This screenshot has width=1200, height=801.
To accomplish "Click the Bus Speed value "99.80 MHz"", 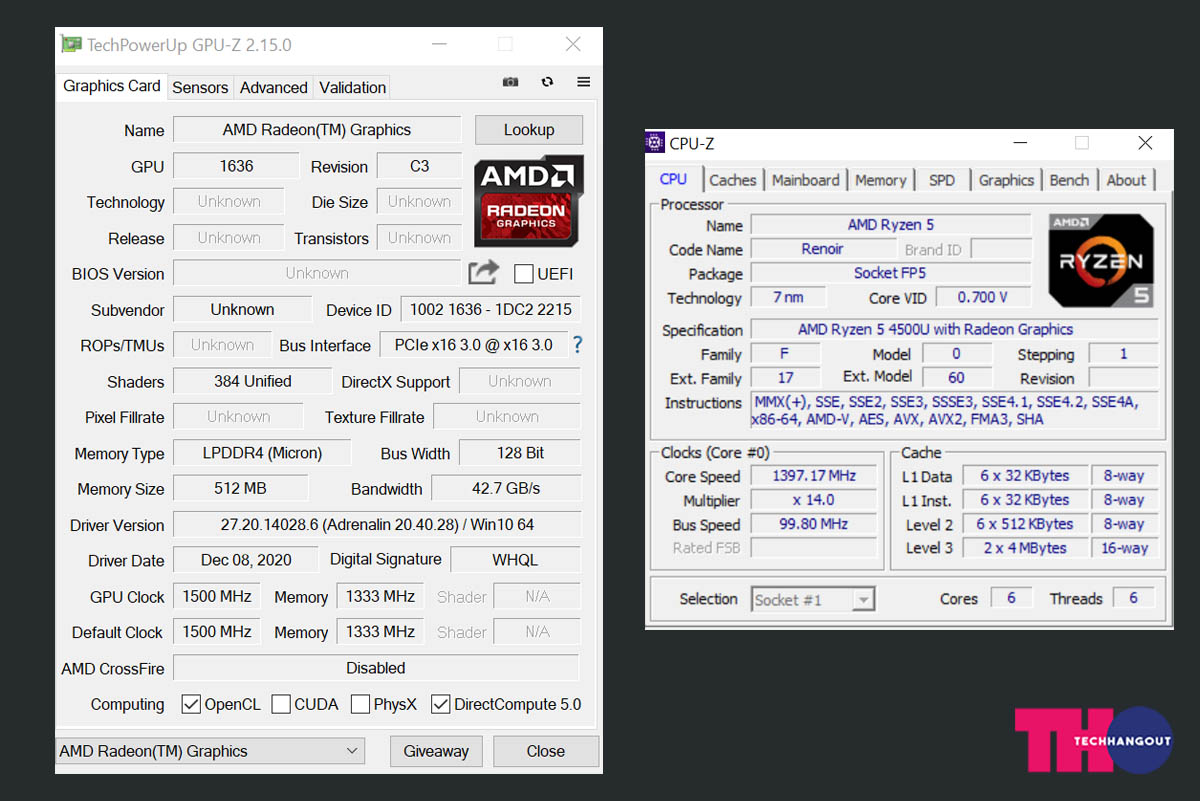I will click(x=813, y=524).
